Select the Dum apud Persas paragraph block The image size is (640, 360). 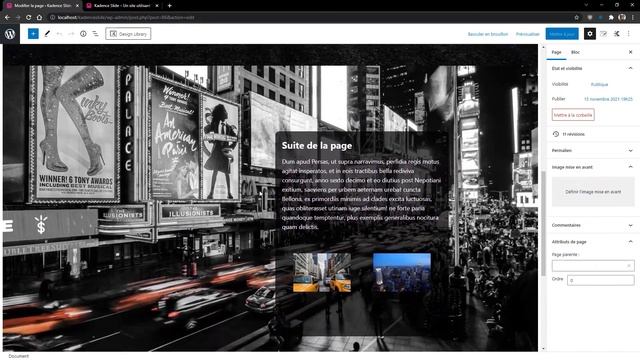[x=361, y=194]
